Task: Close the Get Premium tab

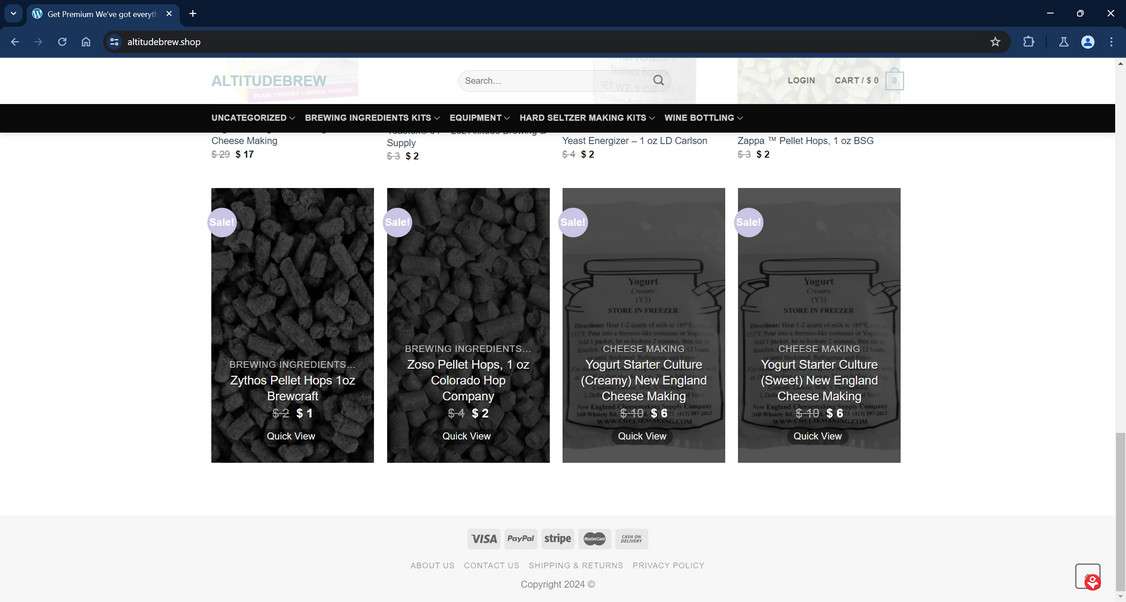Action: 169,14
